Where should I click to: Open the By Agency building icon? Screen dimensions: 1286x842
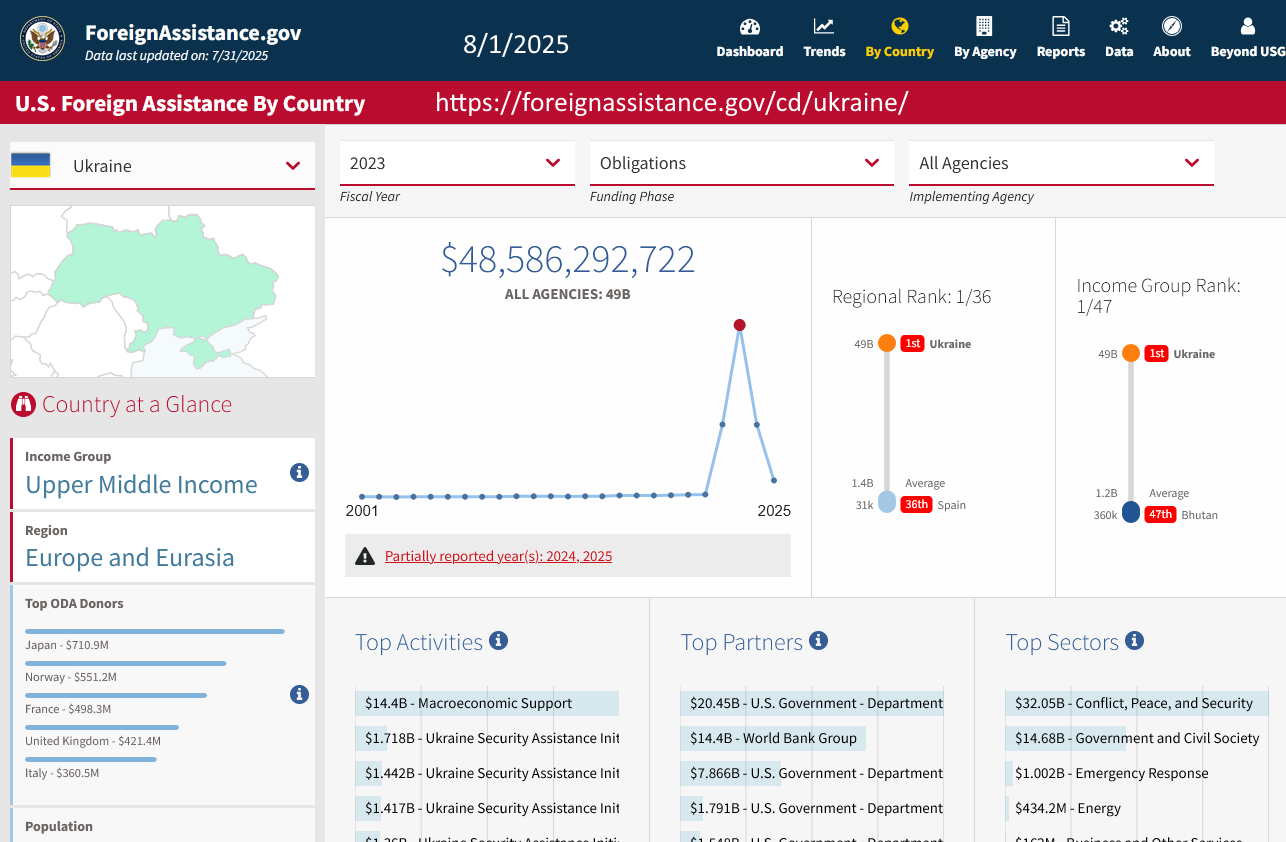984,27
